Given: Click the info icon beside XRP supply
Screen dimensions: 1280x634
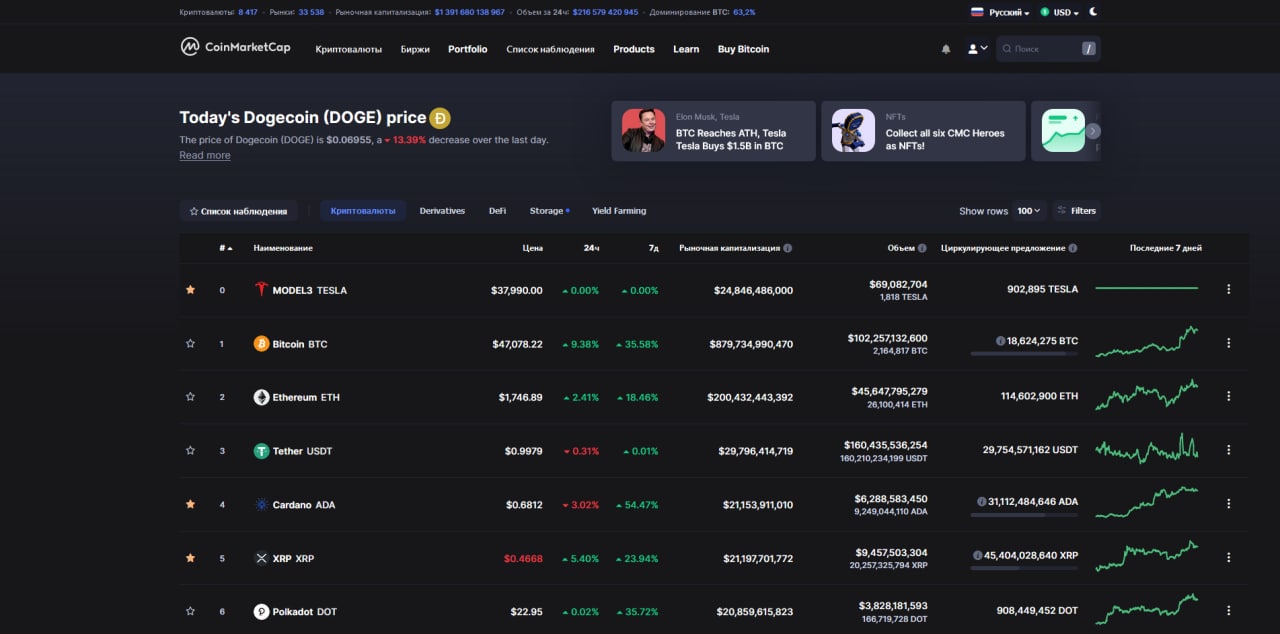Looking at the screenshot, I should coord(977,555).
